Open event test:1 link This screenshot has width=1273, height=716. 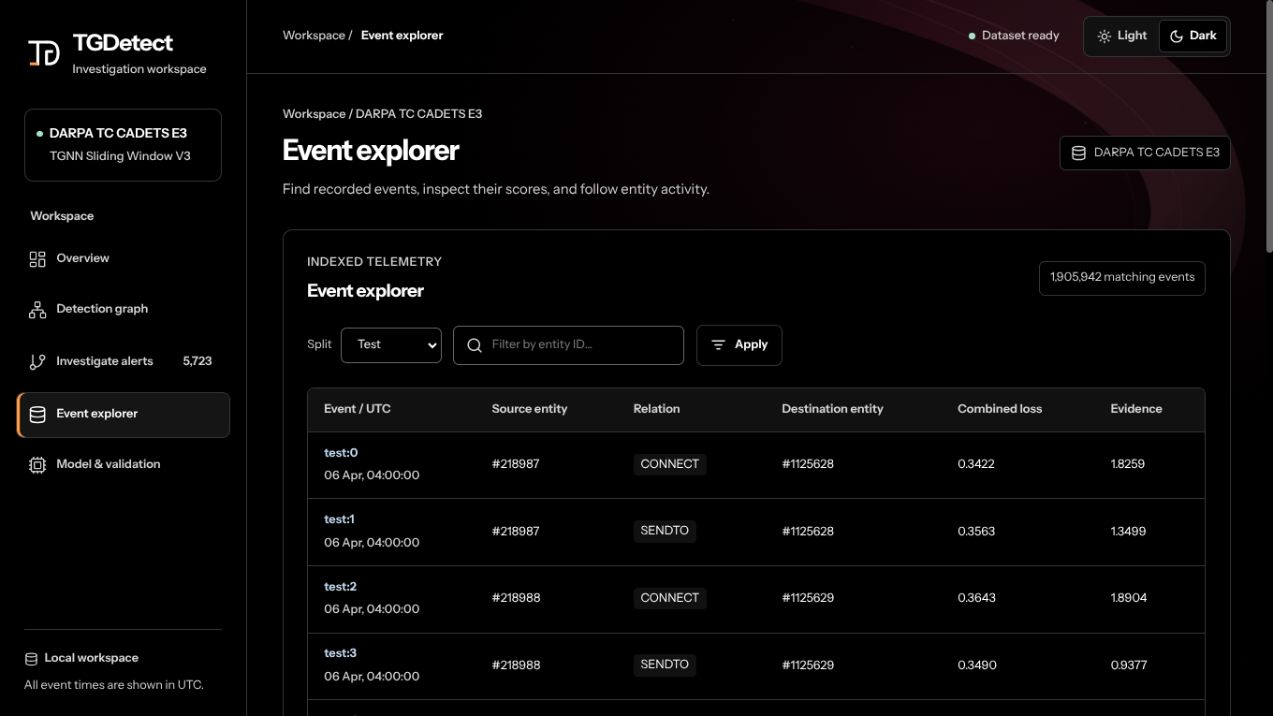339,520
